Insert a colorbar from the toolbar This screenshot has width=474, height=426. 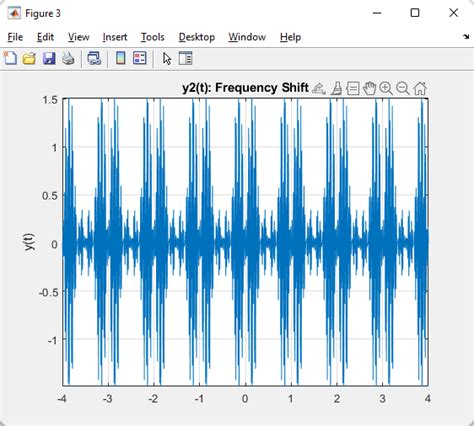[x=121, y=58]
